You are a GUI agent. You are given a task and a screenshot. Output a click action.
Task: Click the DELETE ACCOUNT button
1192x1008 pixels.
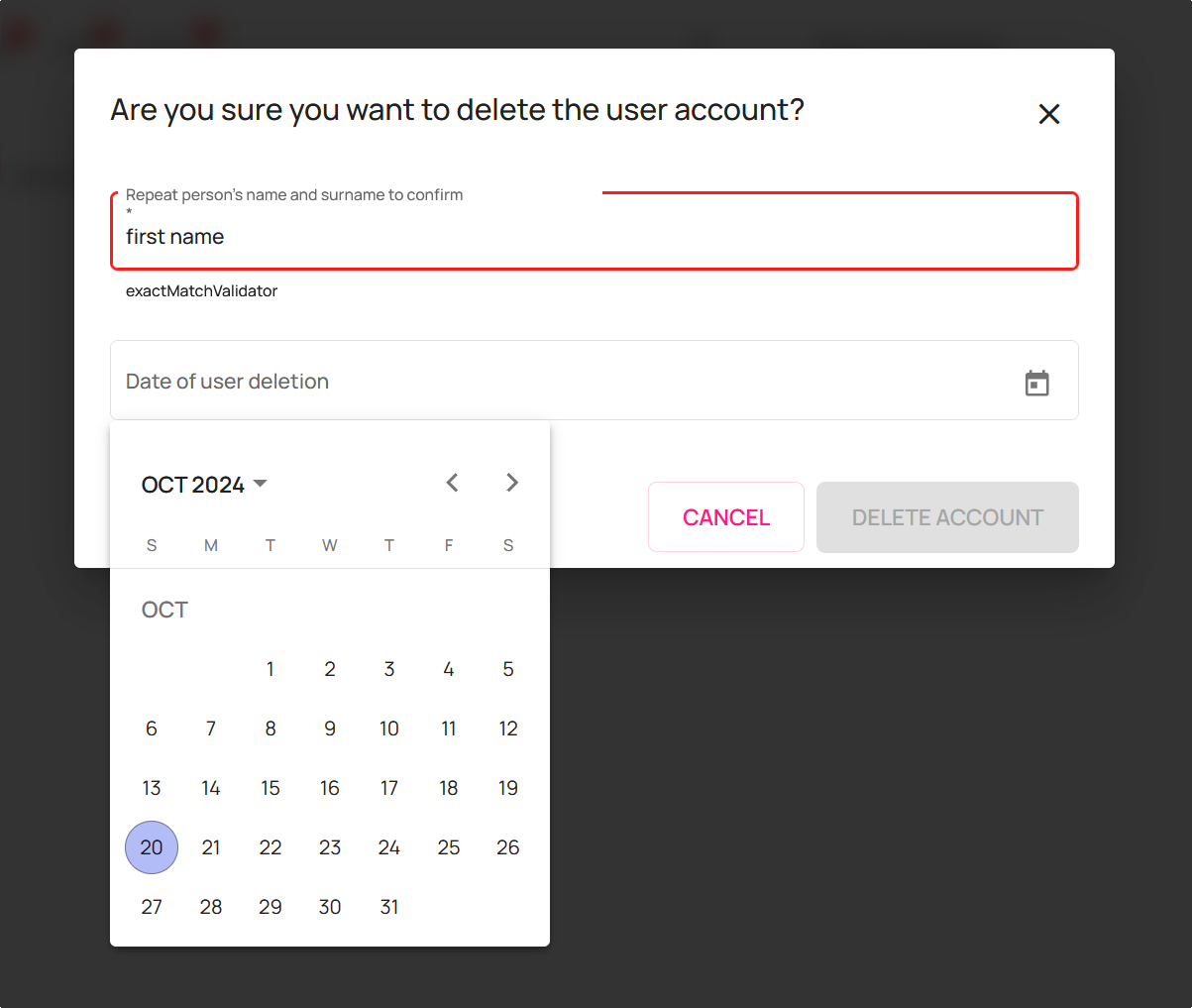pyautogui.click(x=947, y=517)
